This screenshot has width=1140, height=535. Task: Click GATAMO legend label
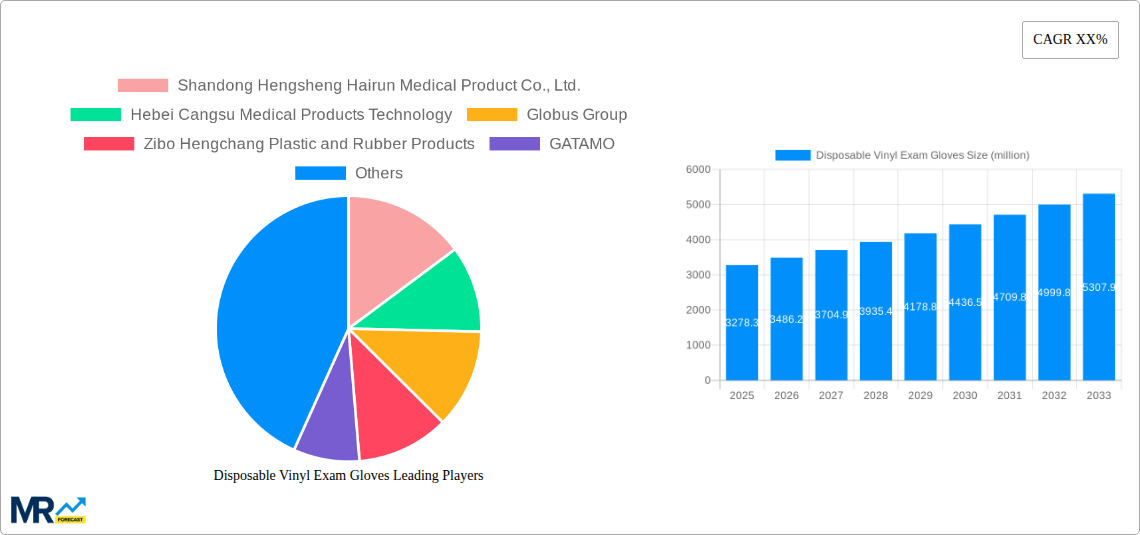[x=582, y=144]
